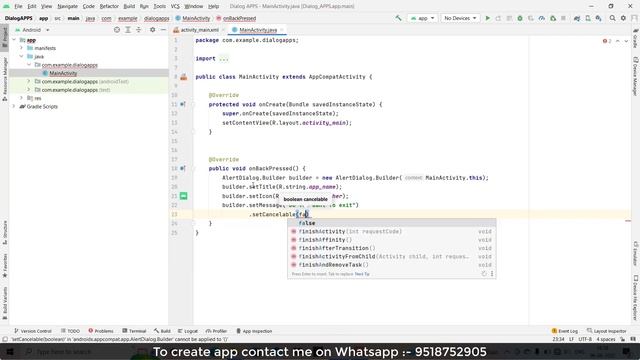Image resolution: width=640 pixels, height=360 pixels.
Task: Click Attach Debugger to Android Process icon
Action: (x=553, y=18)
